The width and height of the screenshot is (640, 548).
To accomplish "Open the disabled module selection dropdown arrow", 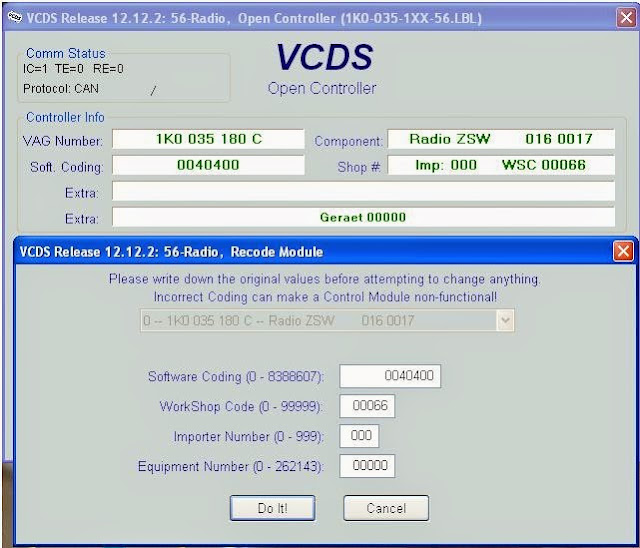I will click(x=505, y=320).
